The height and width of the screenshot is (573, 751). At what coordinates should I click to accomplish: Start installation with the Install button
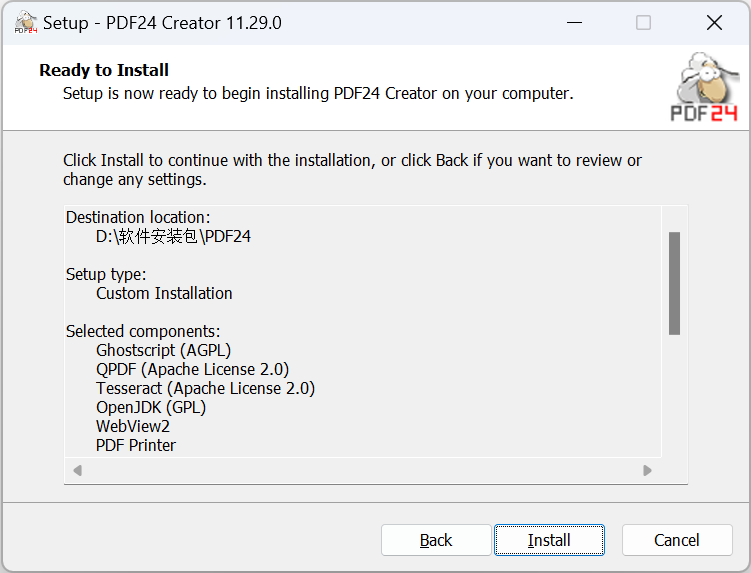pos(549,540)
